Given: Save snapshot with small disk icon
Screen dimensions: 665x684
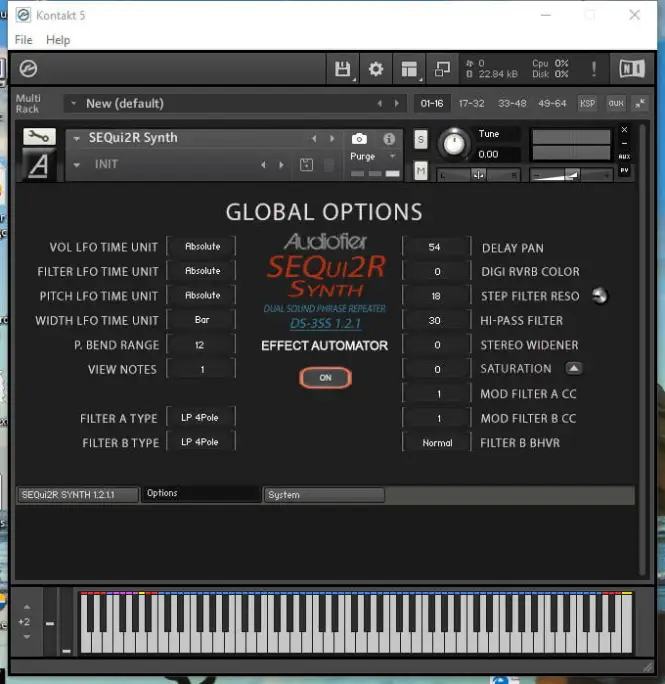Looking at the screenshot, I should point(306,165).
